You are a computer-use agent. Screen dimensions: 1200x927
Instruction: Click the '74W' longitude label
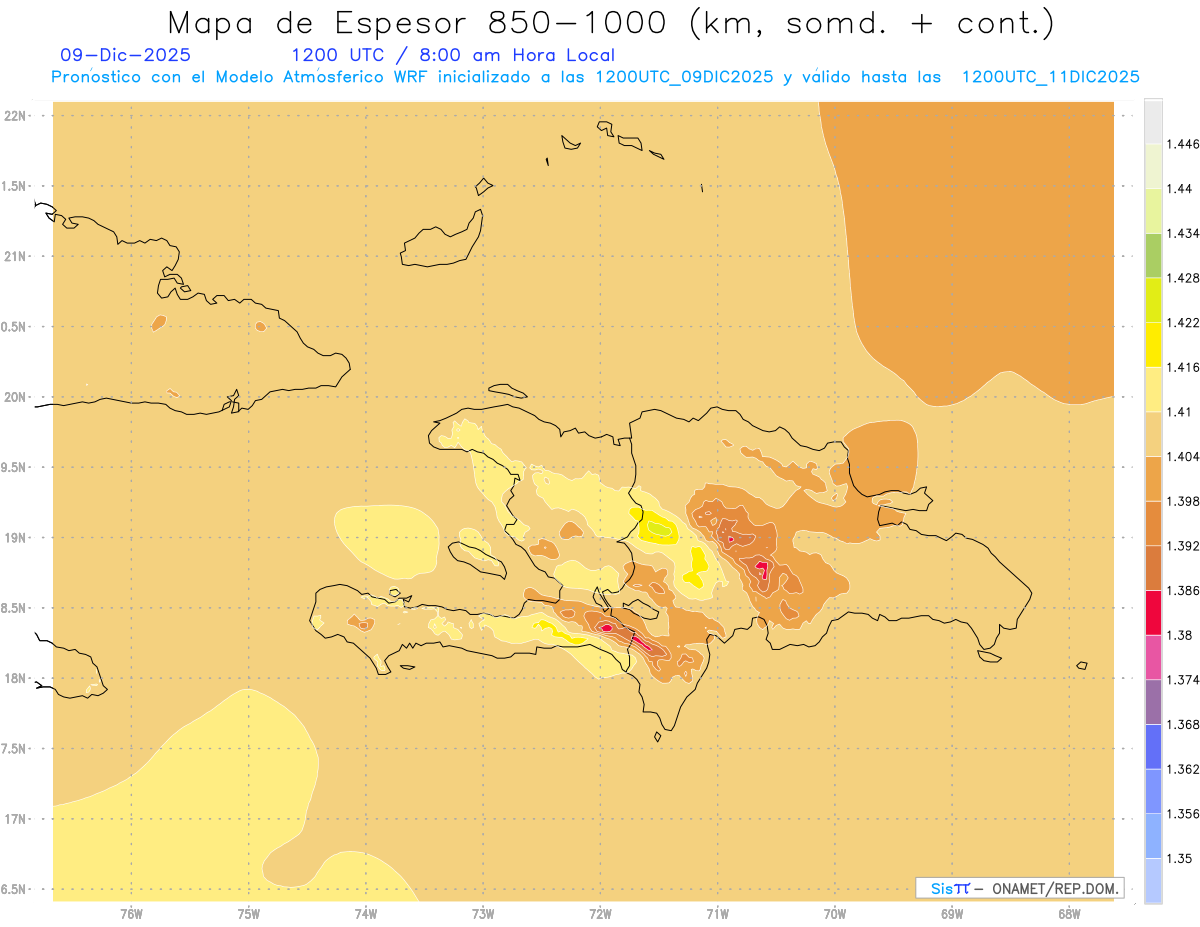tap(366, 914)
